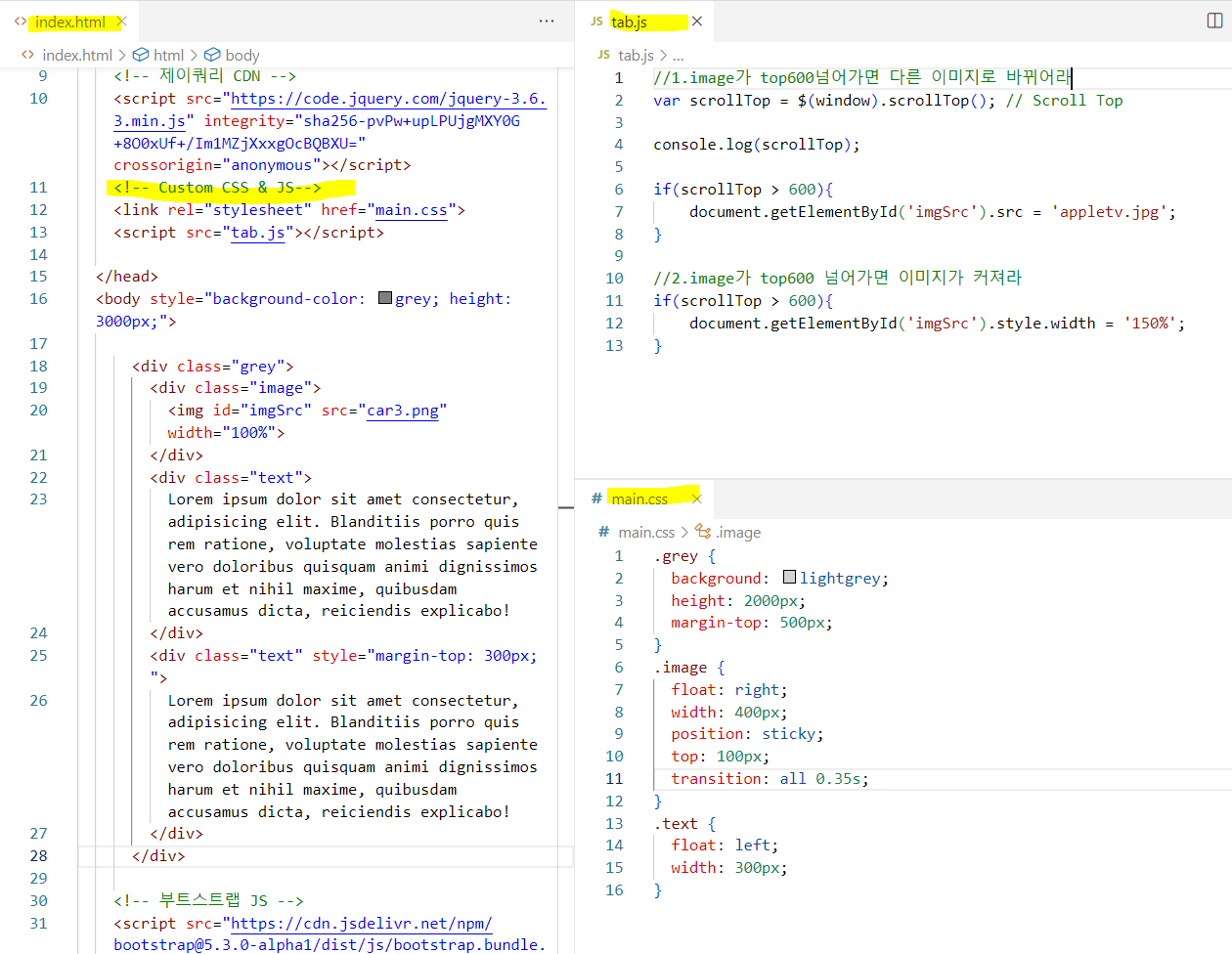
Task: Close the main.css tab
Action: pos(697,499)
